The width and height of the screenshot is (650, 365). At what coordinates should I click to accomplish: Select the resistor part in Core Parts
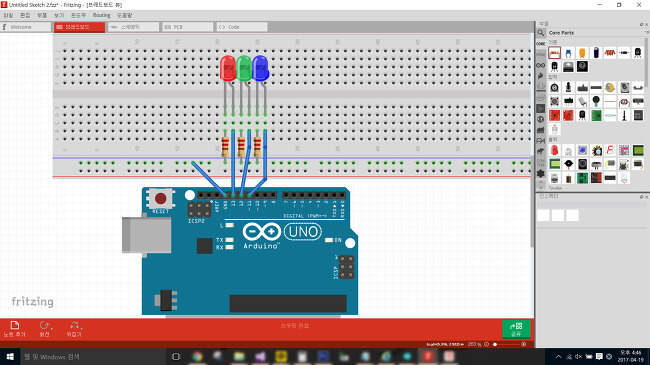pos(554,53)
